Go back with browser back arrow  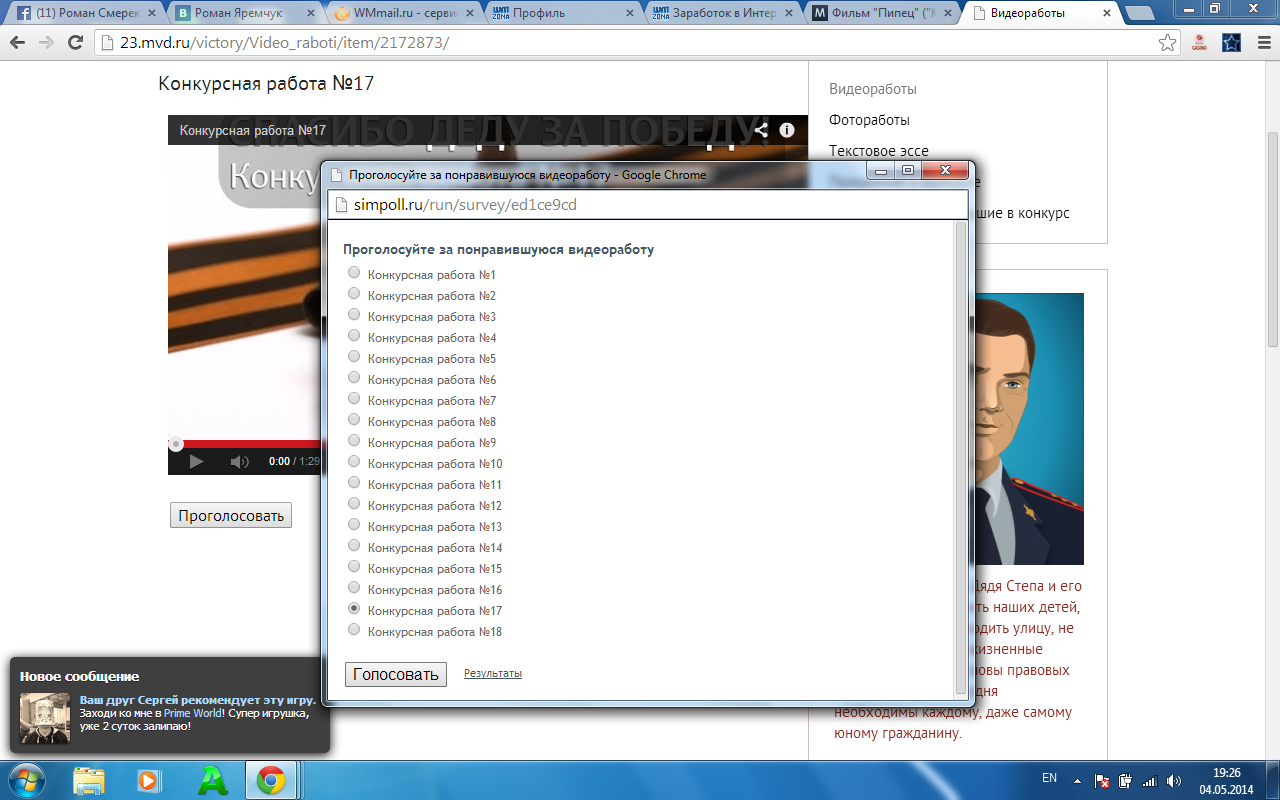17,43
